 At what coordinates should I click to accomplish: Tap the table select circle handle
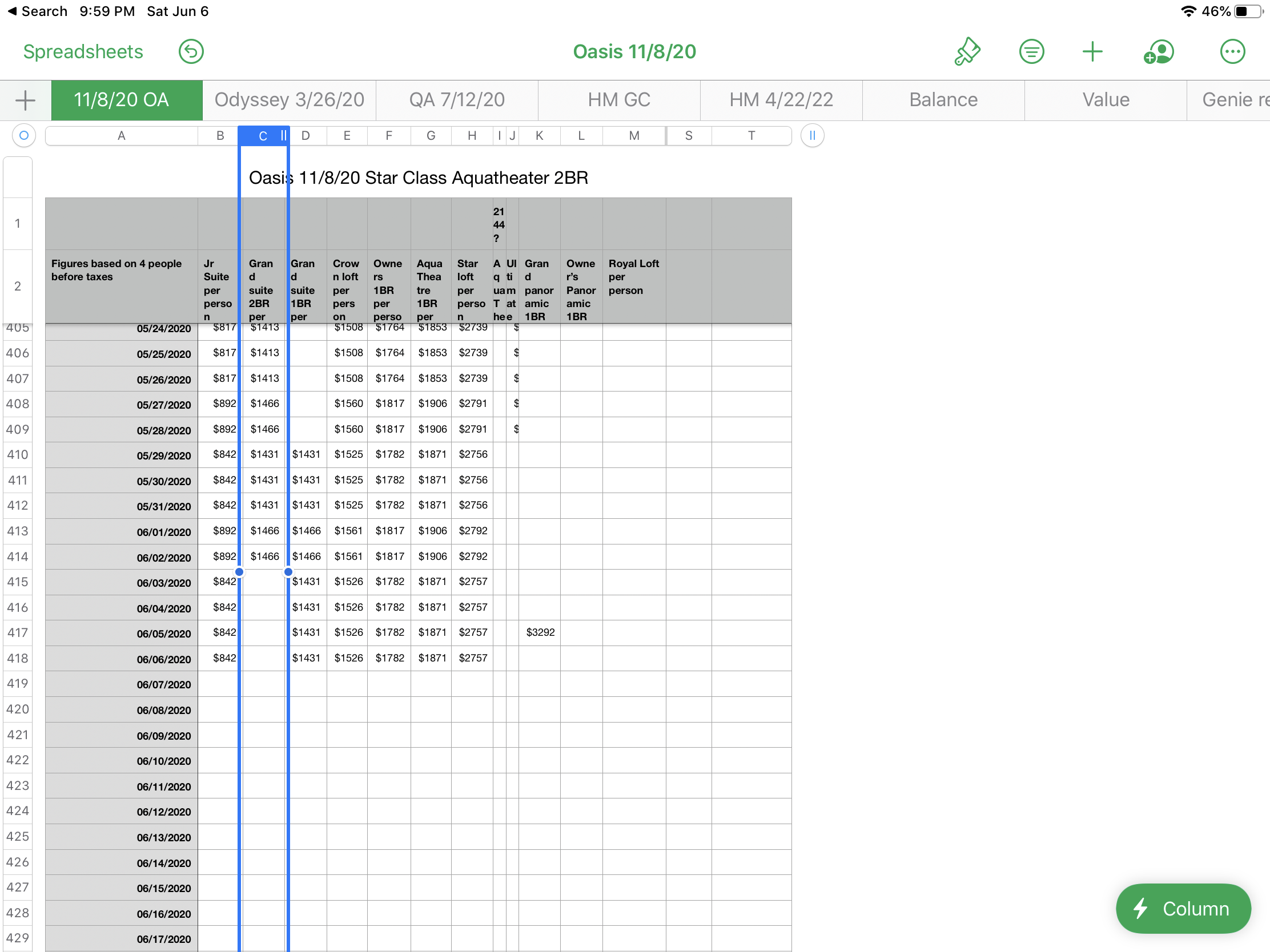click(23, 135)
